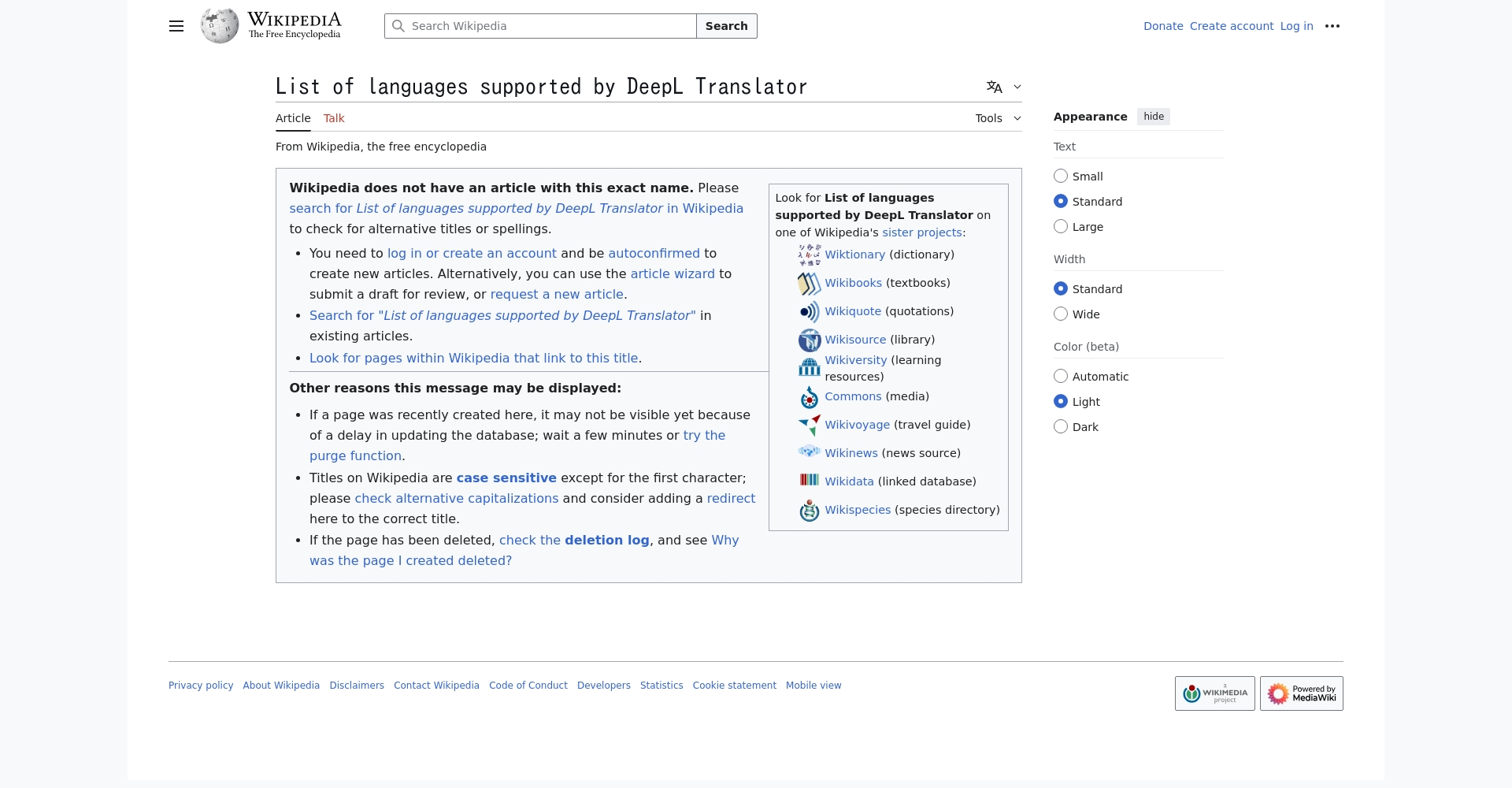Image resolution: width=1512 pixels, height=788 pixels.
Task: Click Mobile view footer link
Action: [813, 686]
